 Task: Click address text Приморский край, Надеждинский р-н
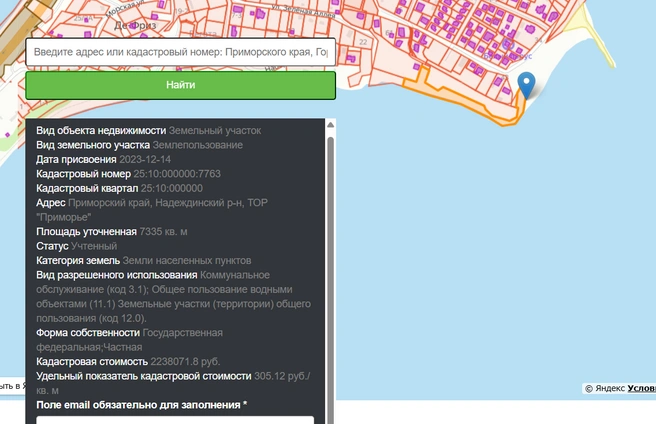coord(156,203)
